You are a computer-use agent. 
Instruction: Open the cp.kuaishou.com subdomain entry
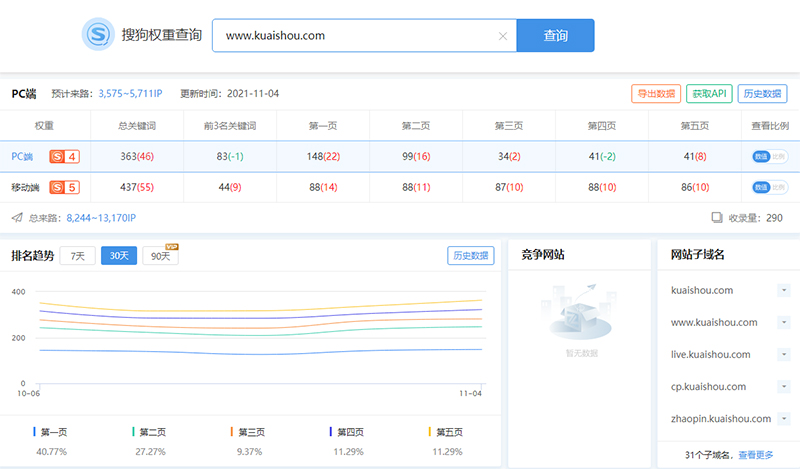709,387
